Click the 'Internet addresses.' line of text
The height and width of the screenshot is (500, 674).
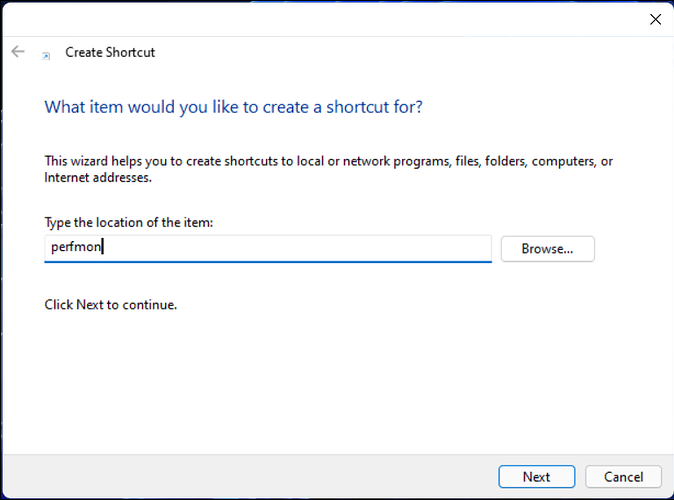98,177
